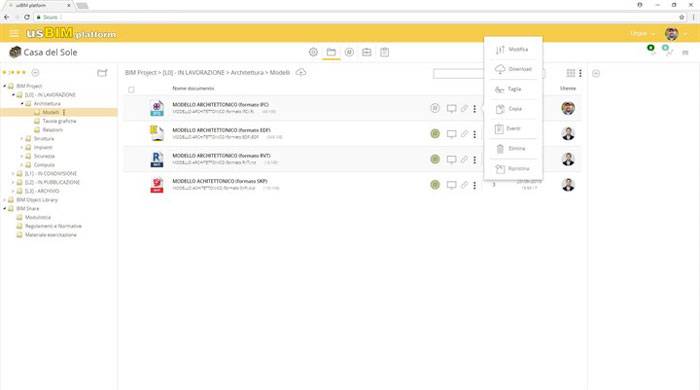Click link icon on IFC model row
This screenshot has height=390, width=700.
464,108
